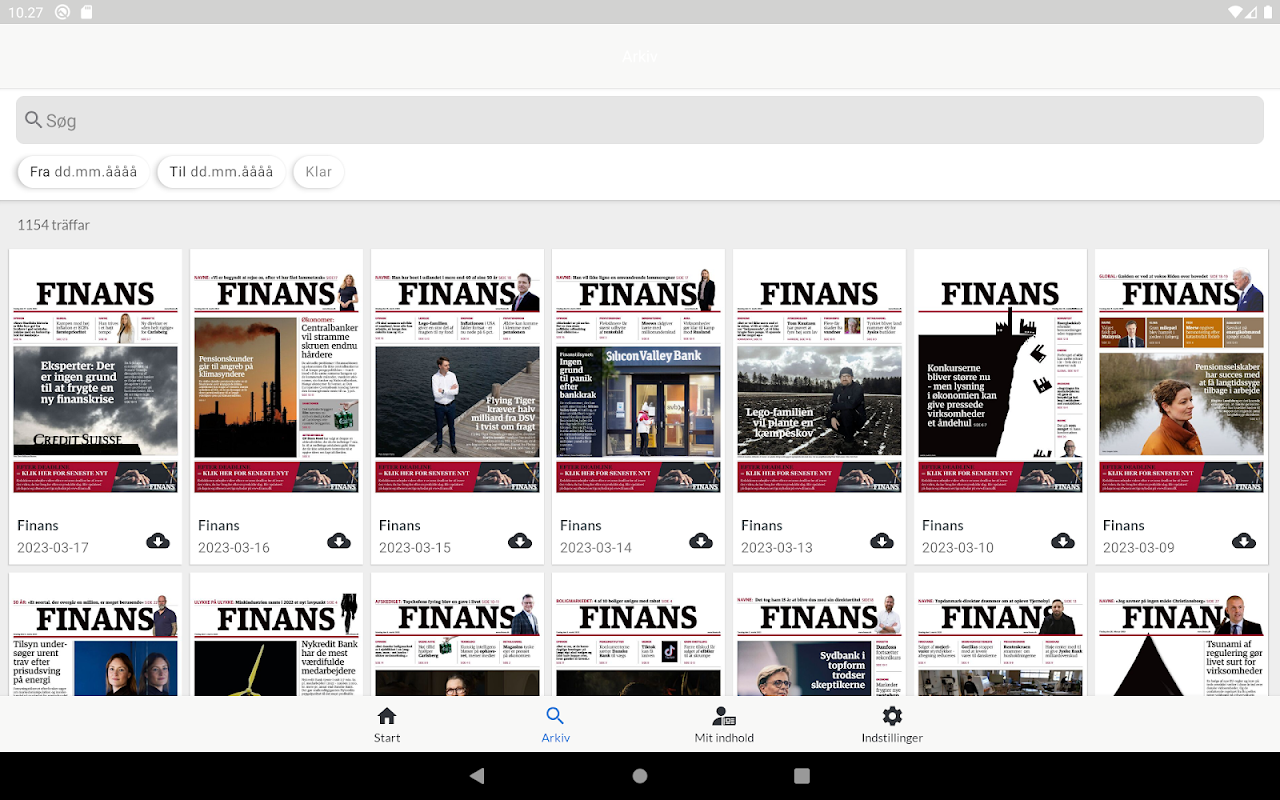Click the Arkiv title in the header
The height and width of the screenshot is (800, 1280).
click(640, 56)
